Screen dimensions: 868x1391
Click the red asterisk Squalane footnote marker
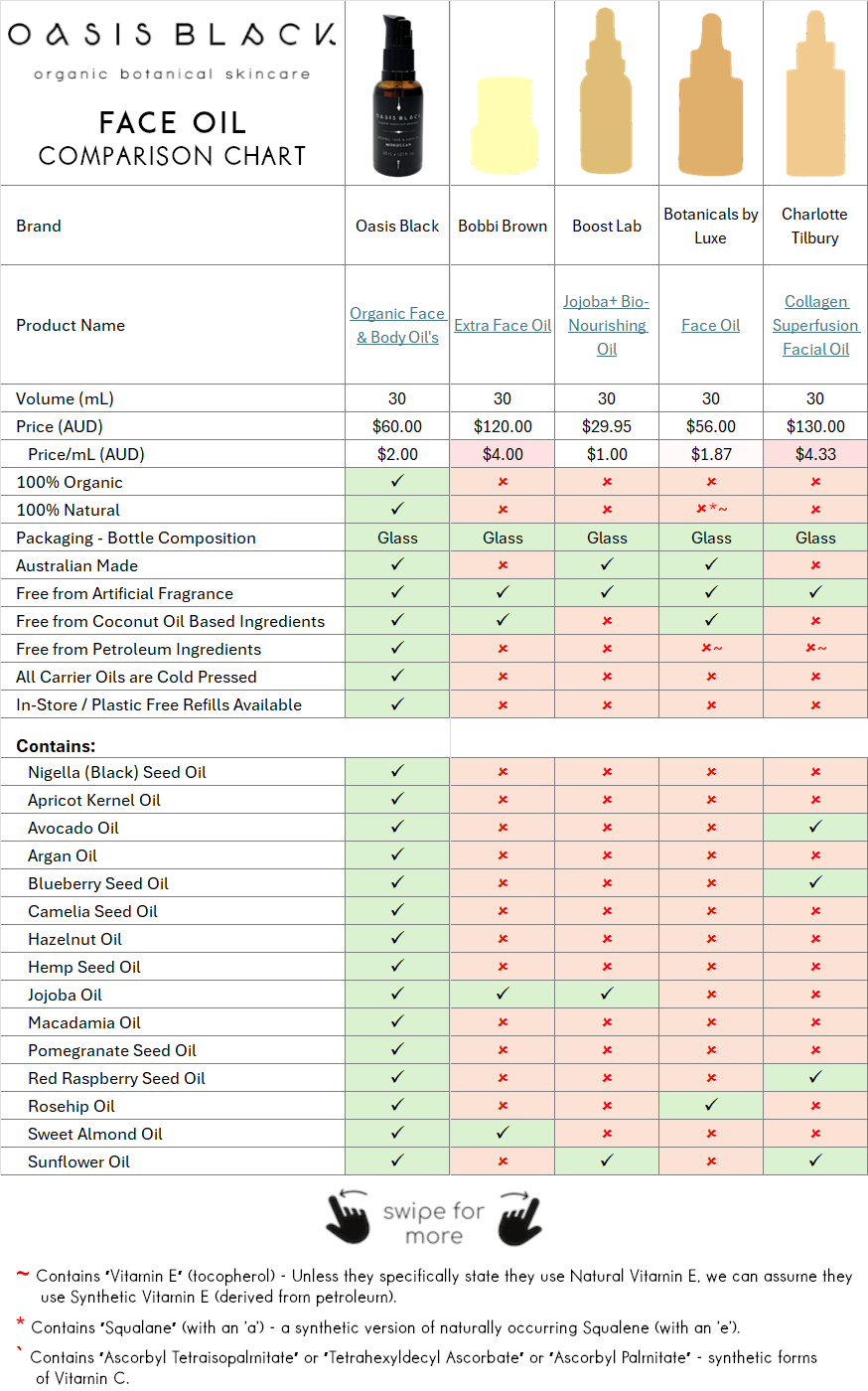point(20,1323)
